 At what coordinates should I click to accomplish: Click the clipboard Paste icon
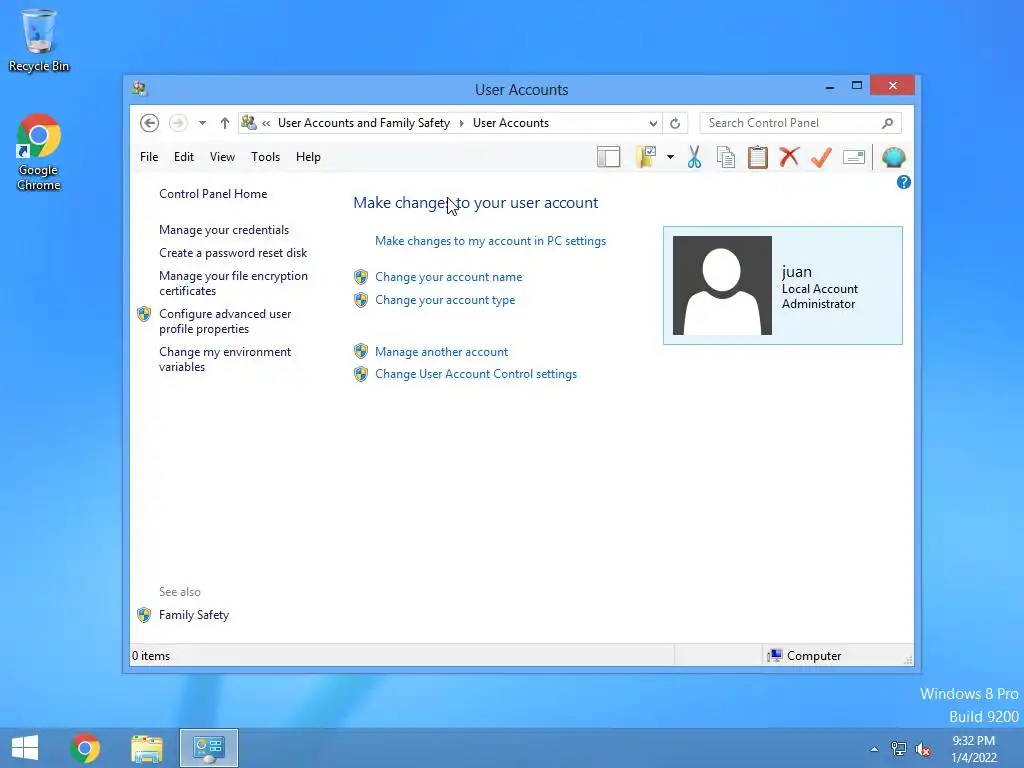click(x=758, y=157)
